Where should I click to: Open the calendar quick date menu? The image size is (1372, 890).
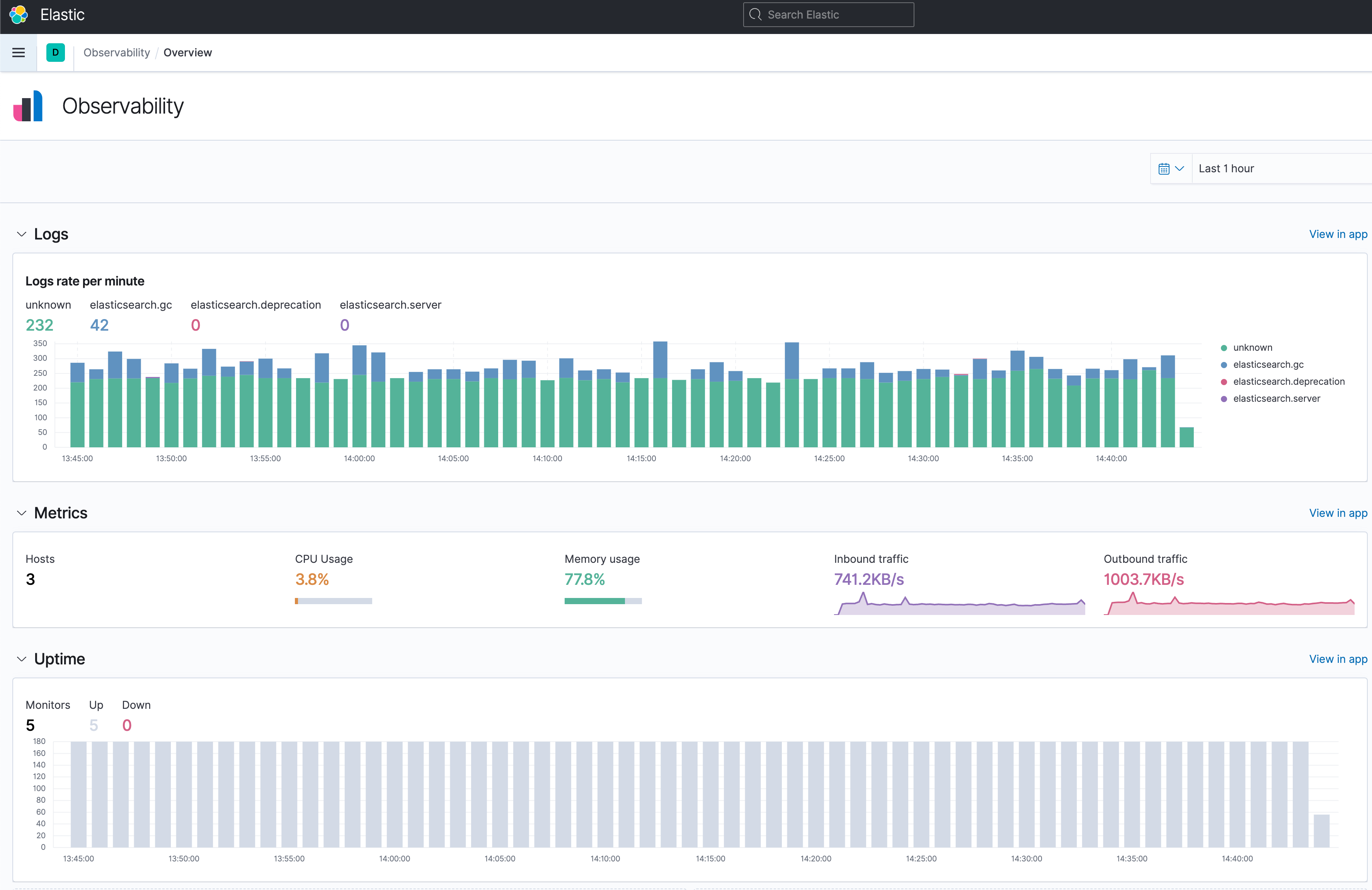[1171, 169]
